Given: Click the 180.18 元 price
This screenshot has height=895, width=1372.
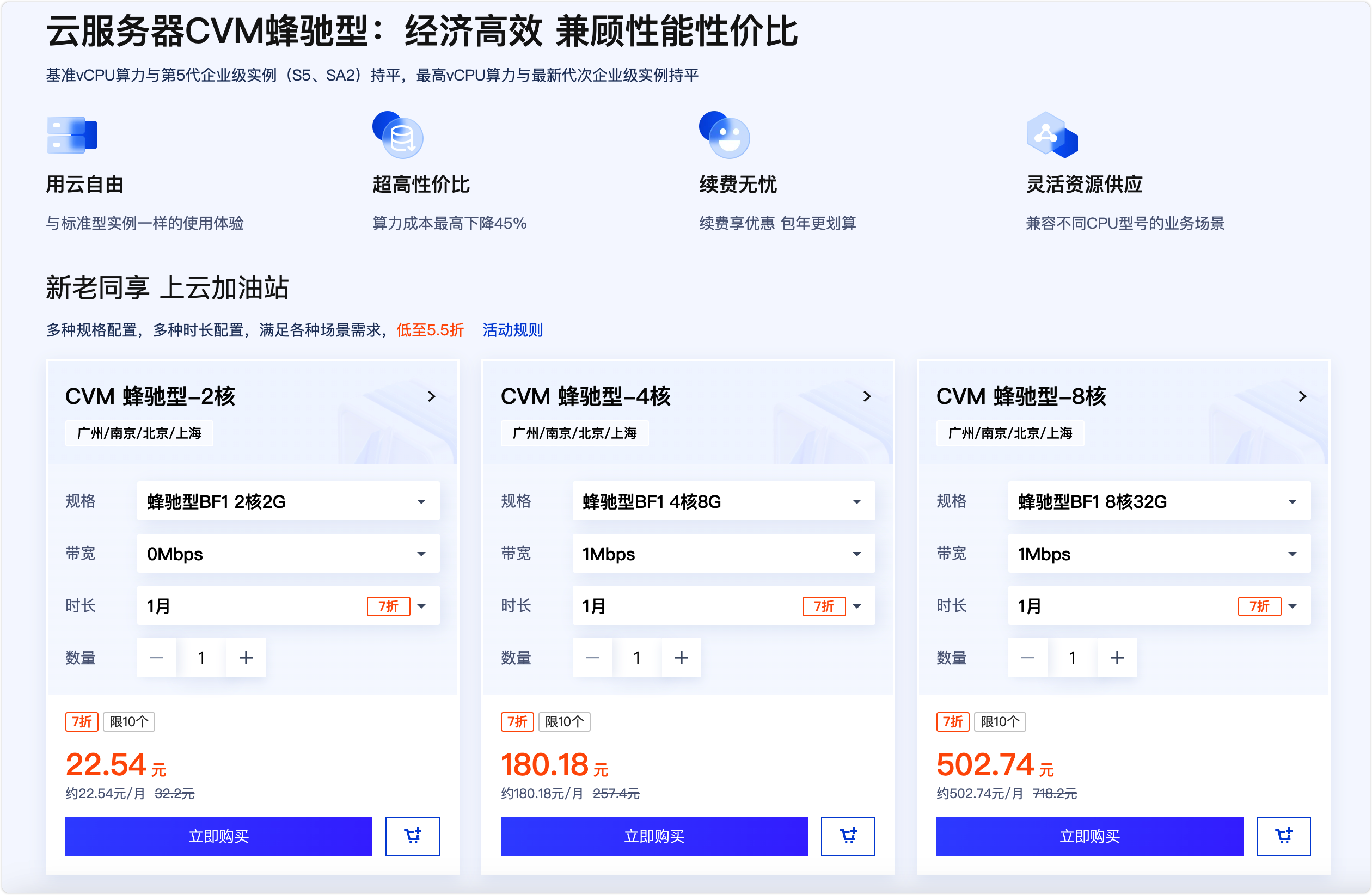Looking at the screenshot, I should 555,765.
